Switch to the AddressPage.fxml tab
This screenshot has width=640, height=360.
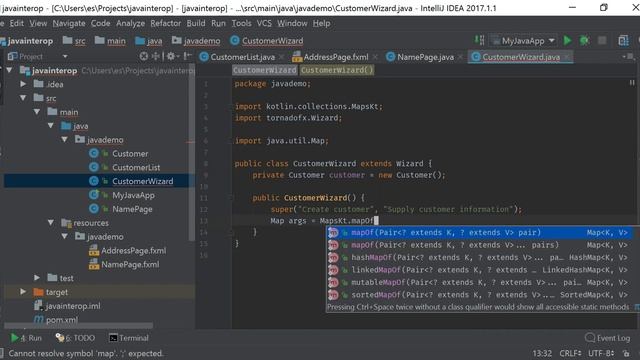(x=336, y=57)
